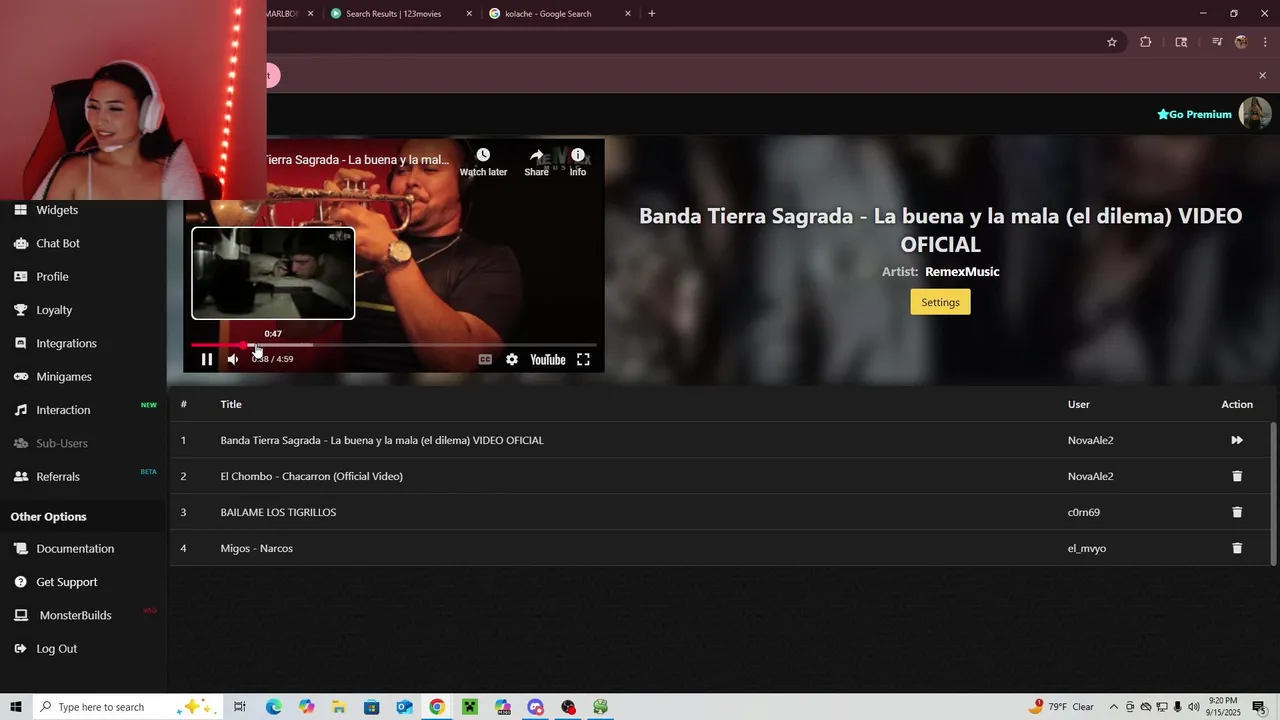The height and width of the screenshot is (720, 1280).
Task: Close the 123movies tab
Action: [x=469, y=14]
